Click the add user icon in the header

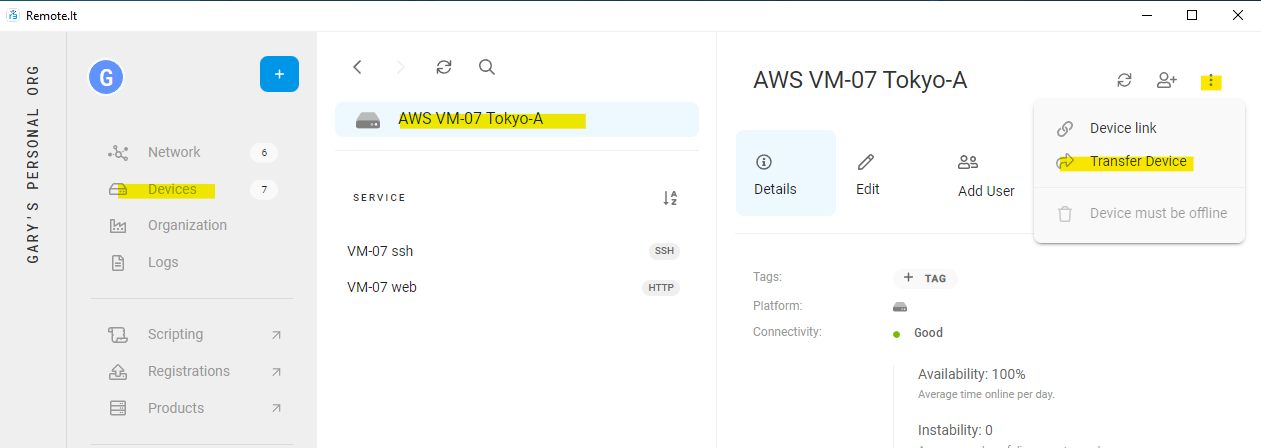[x=1167, y=80]
